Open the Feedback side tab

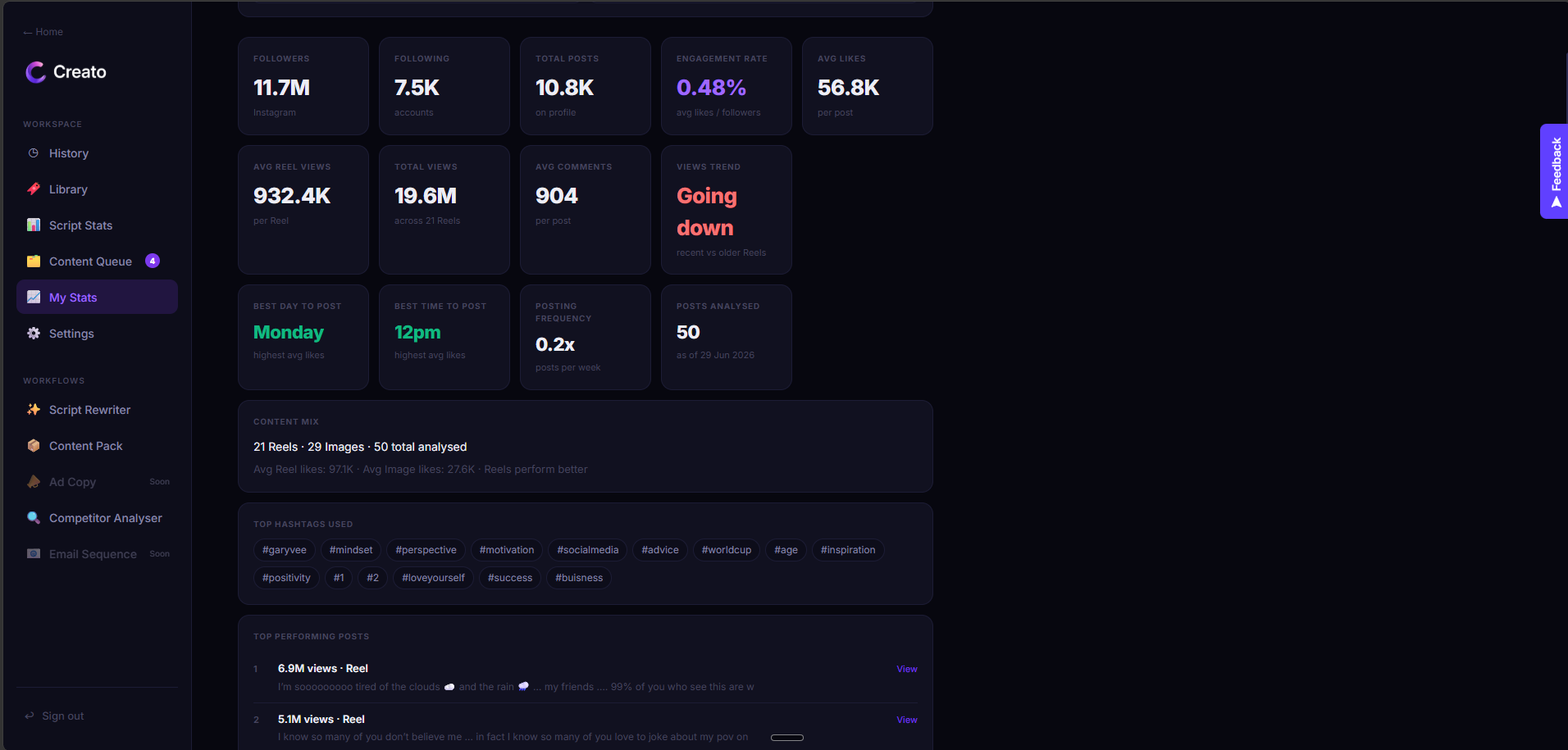click(1554, 171)
